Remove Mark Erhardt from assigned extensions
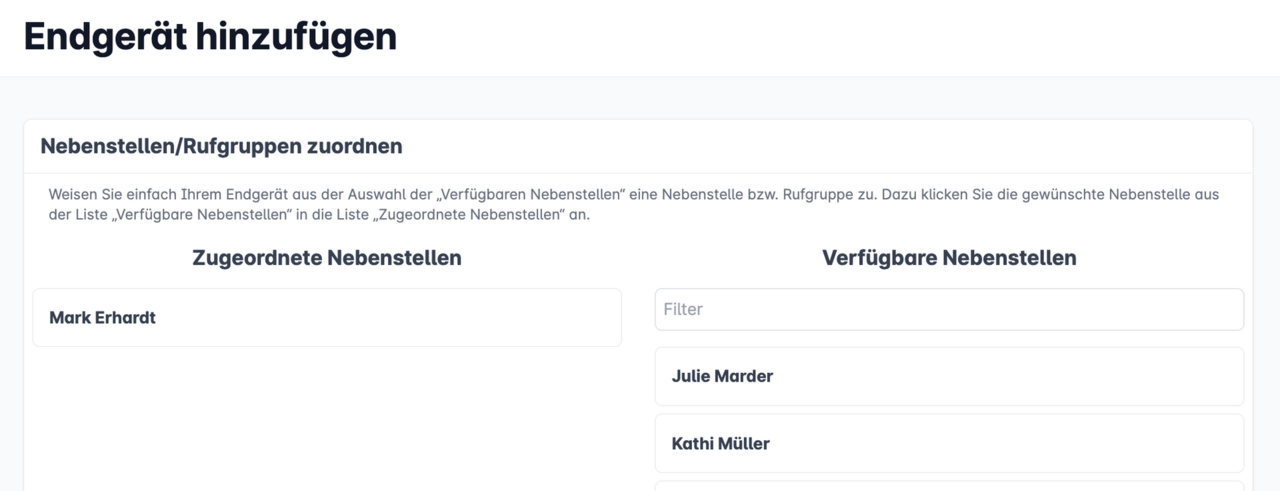The width and height of the screenshot is (1280, 491). click(x=327, y=318)
